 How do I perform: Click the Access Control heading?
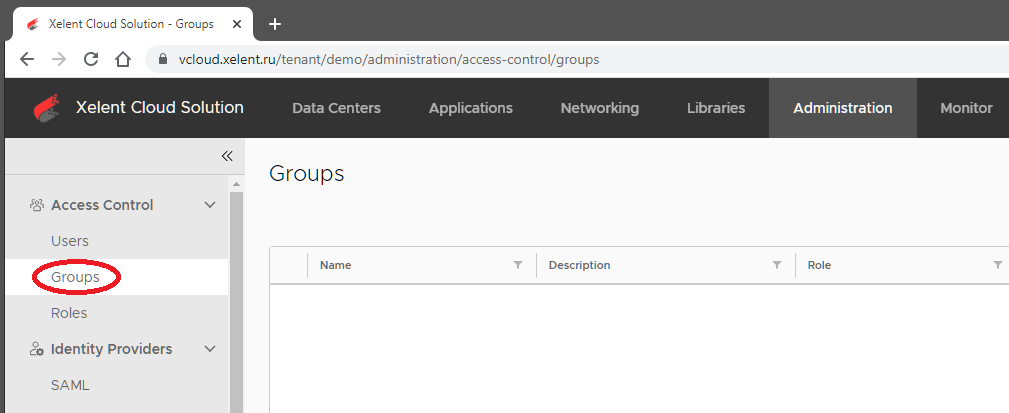102,205
